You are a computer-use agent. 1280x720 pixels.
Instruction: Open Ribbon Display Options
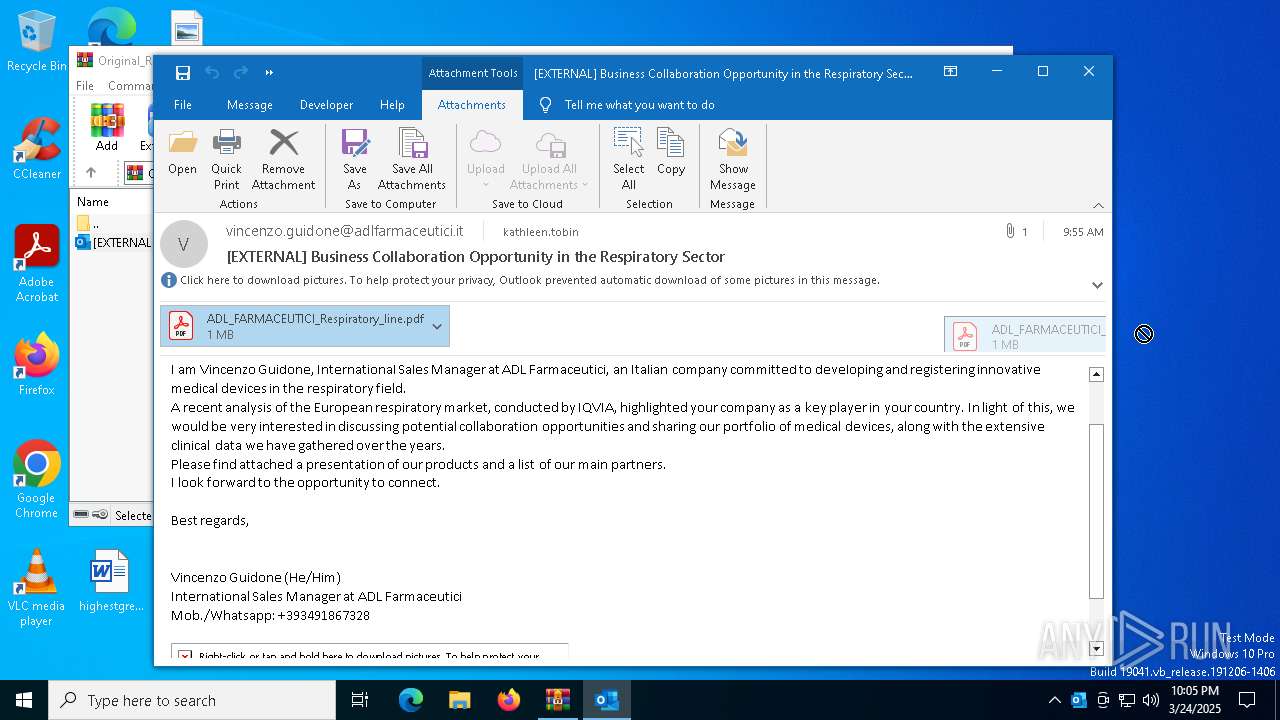[x=951, y=72]
